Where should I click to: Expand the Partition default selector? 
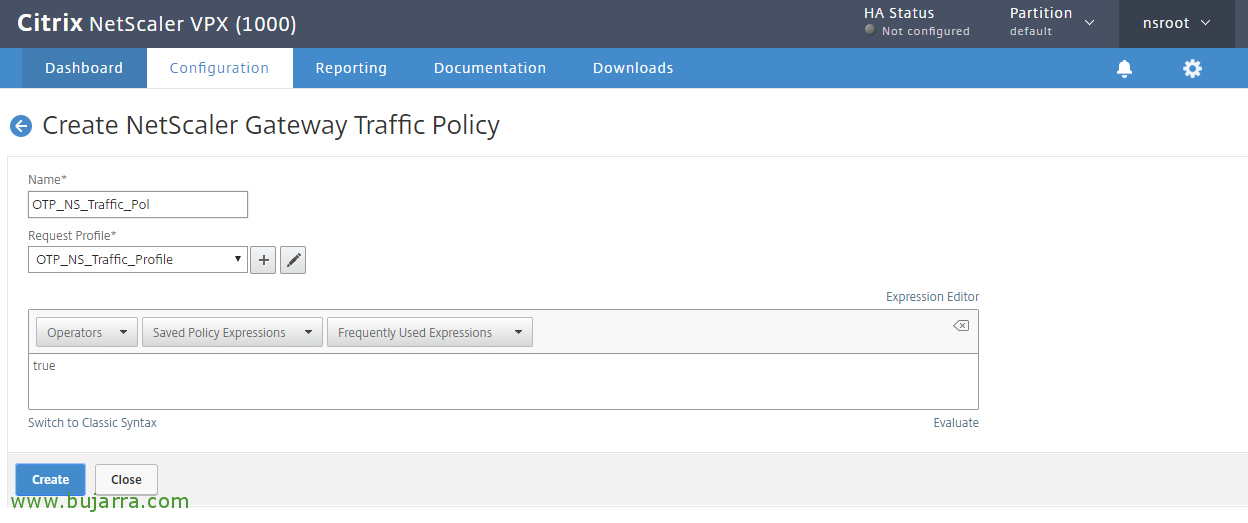pos(1052,22)
